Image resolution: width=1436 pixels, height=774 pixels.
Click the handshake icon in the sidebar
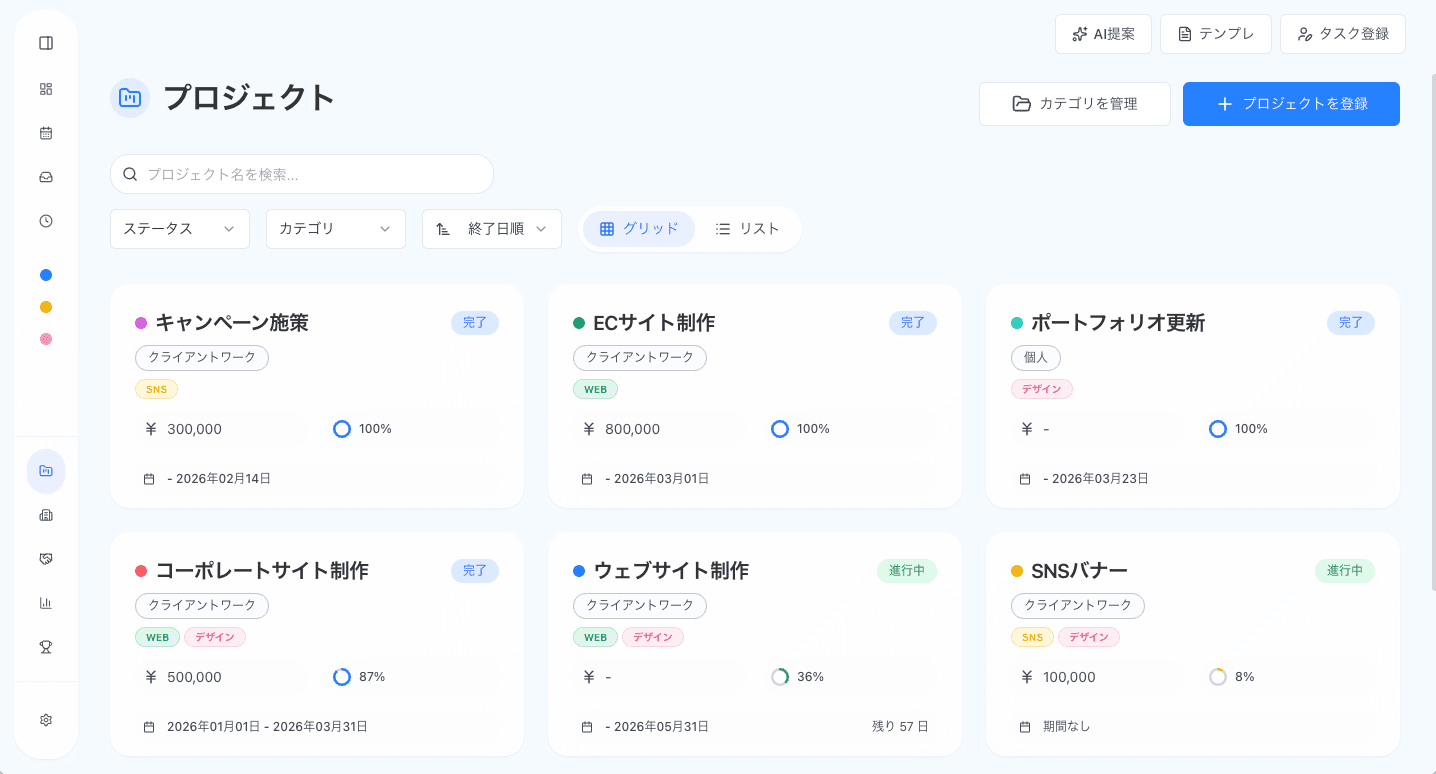[45, 559]
